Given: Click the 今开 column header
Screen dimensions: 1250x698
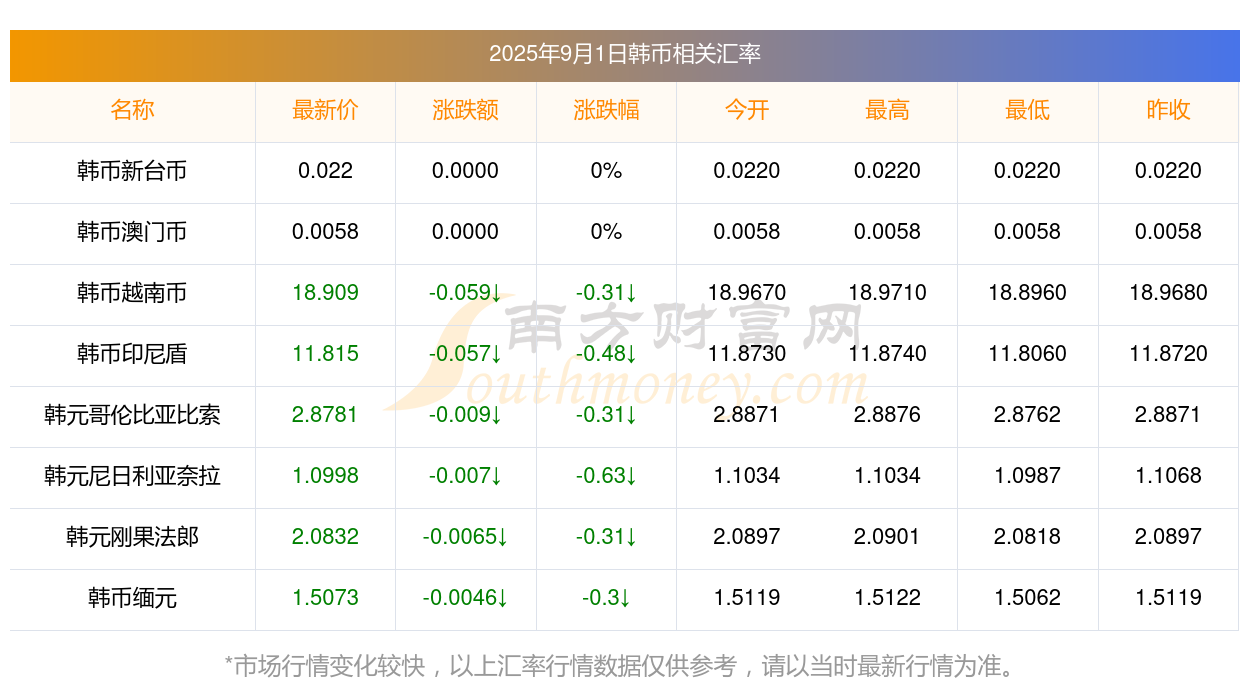Looking at the screenshot, I should pyautogui.click(x=747, y=110).
